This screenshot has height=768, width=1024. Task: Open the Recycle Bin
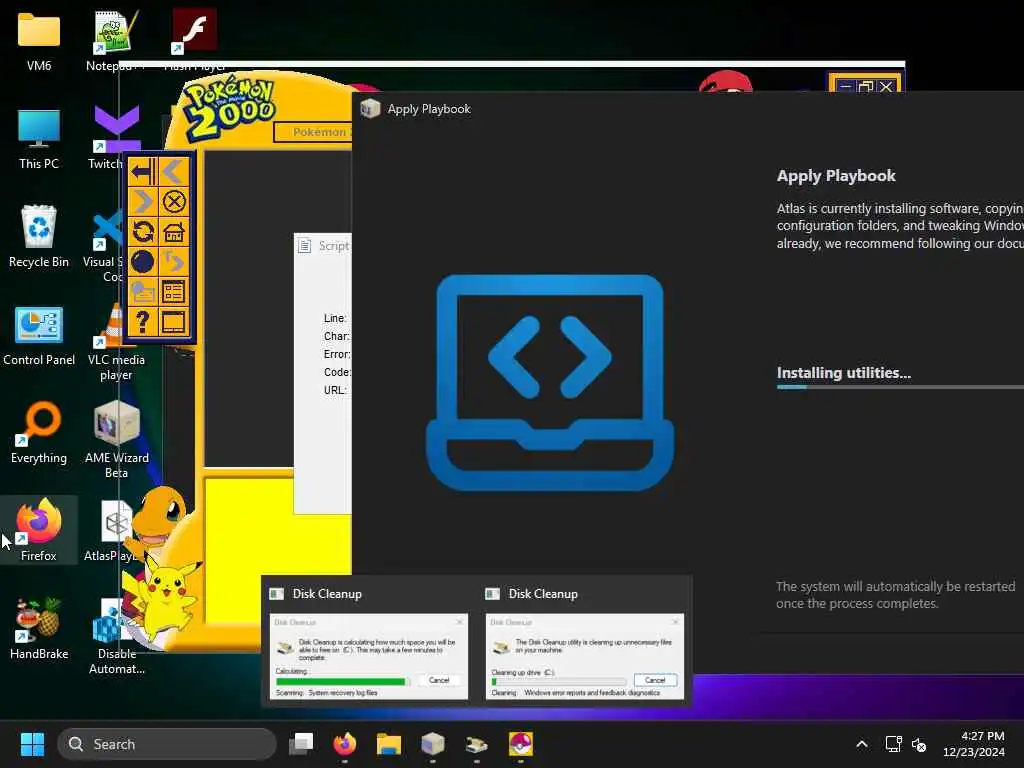(39, 236)
